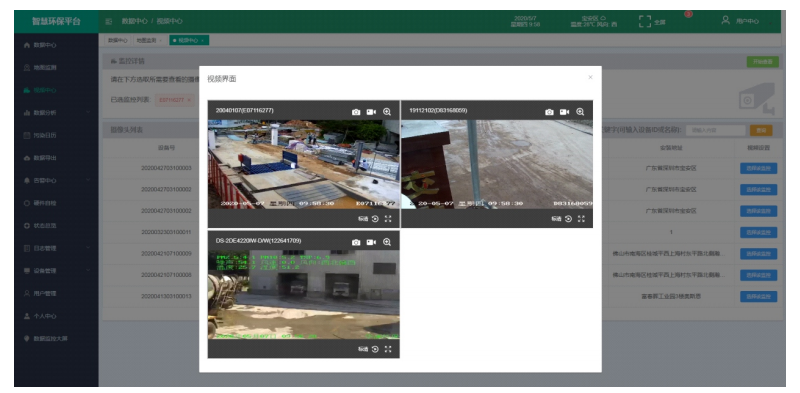Close the 视频界面 dialog

coord(590,78)
